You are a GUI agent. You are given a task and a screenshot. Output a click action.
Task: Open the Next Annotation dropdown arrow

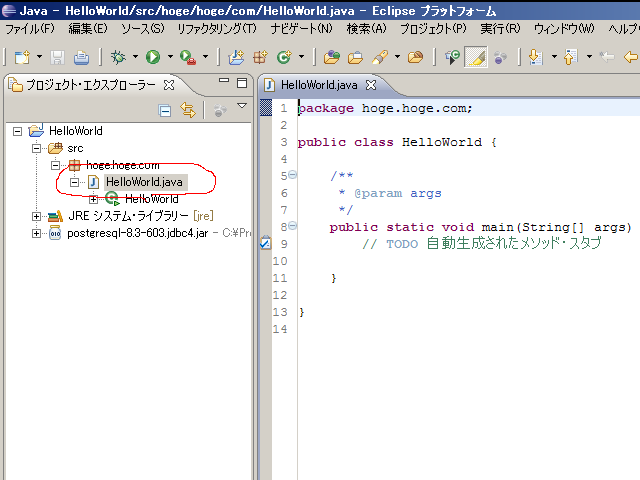(x=554, y=57)
